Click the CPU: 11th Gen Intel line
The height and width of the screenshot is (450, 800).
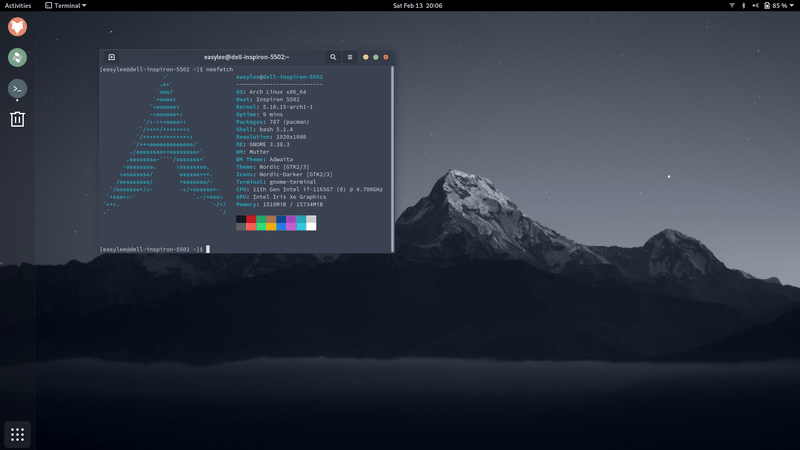[309, 189]
